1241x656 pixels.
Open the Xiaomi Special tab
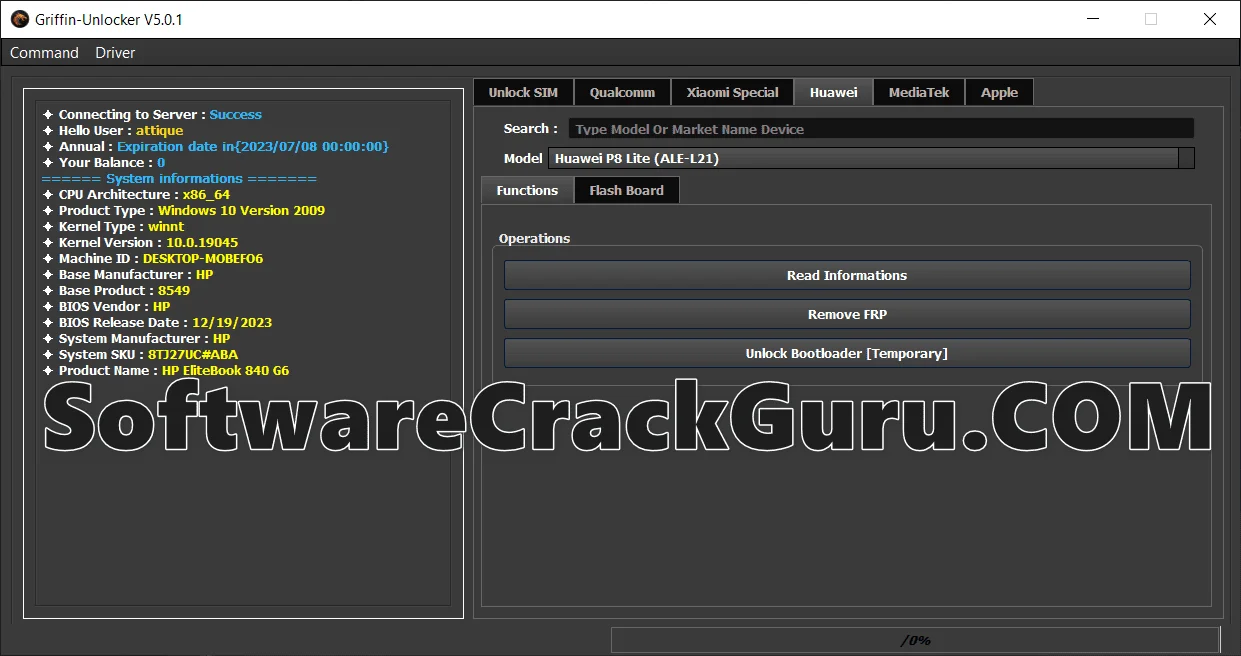pos(732,92)
